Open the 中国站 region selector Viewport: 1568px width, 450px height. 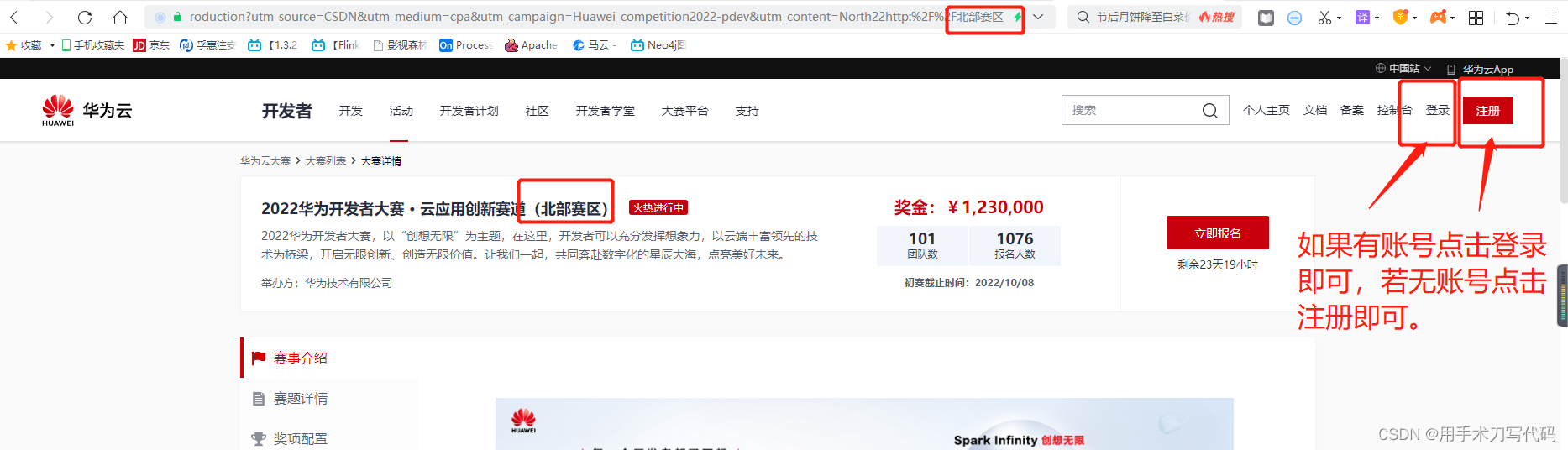click(1403, 69)
